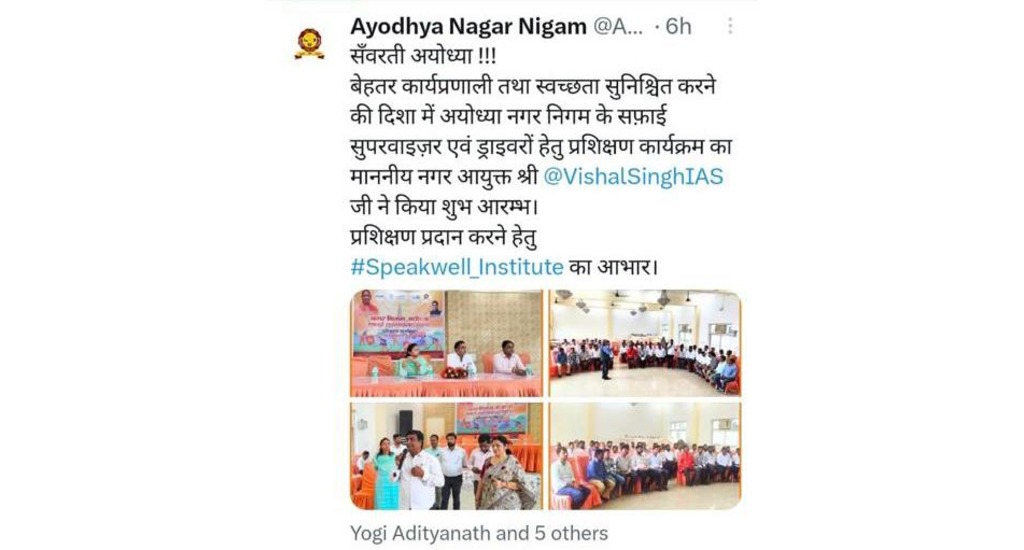Screen dimensions: 1024x550
Task: Click the tweet line 'जी ने किया शुभ आरम्भ'
Action: [x=444, y=206]
